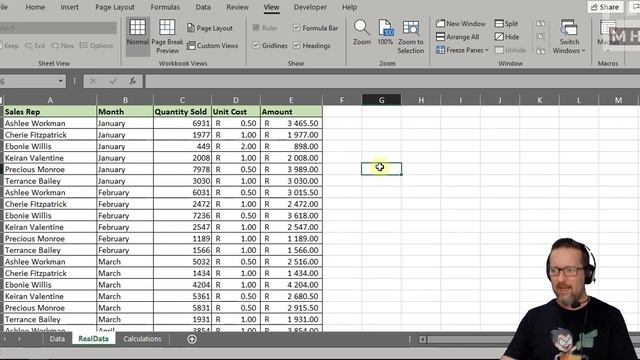Open a New Window

(x=461, y=24)
